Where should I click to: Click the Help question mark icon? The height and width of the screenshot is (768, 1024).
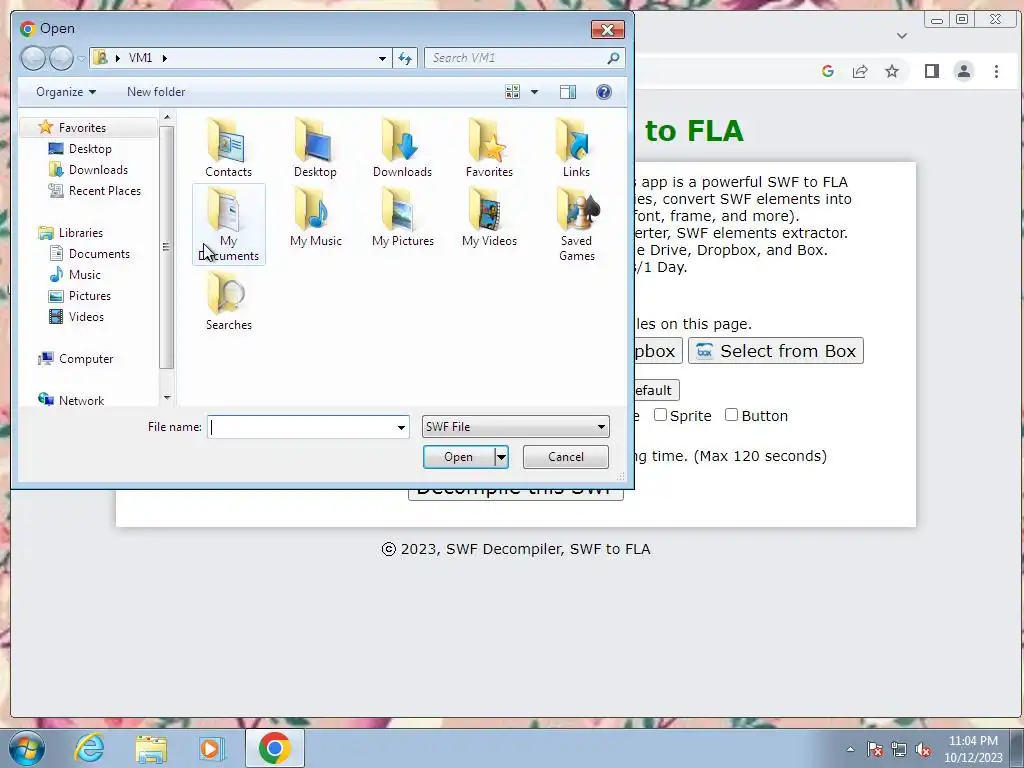[604, 92]
